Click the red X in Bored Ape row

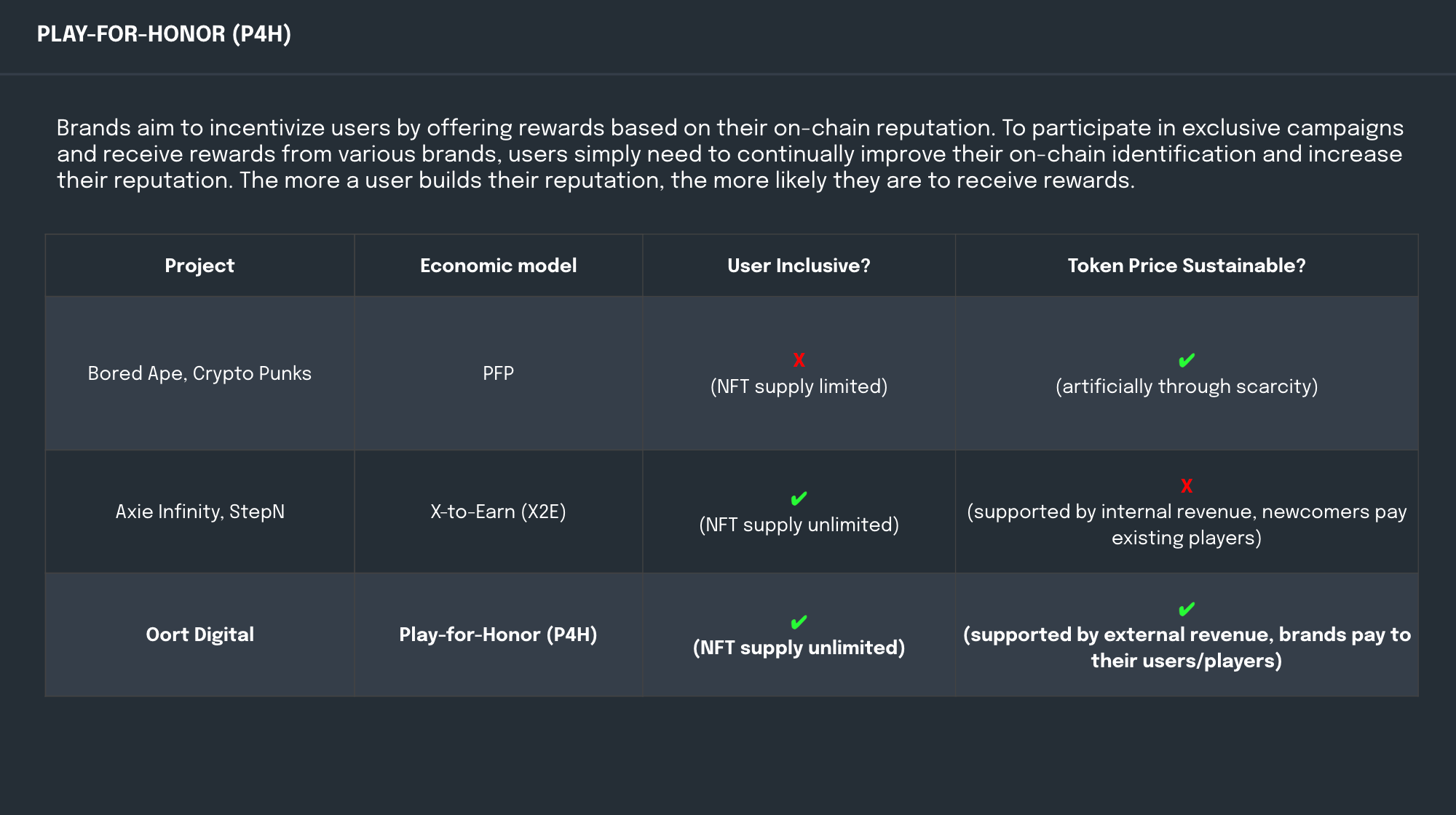(x=799, y=359)
